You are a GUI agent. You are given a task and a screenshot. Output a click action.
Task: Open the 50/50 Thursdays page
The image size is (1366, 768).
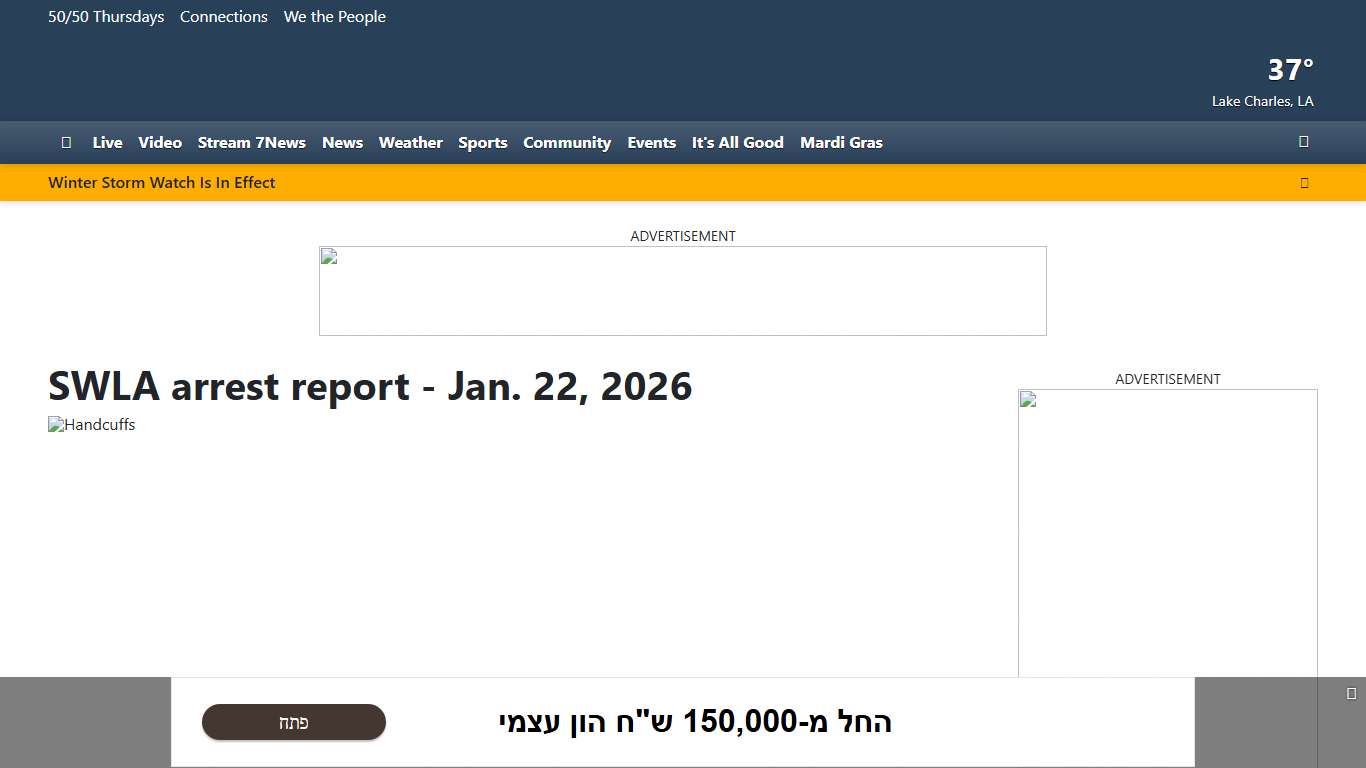coord(106,16)
